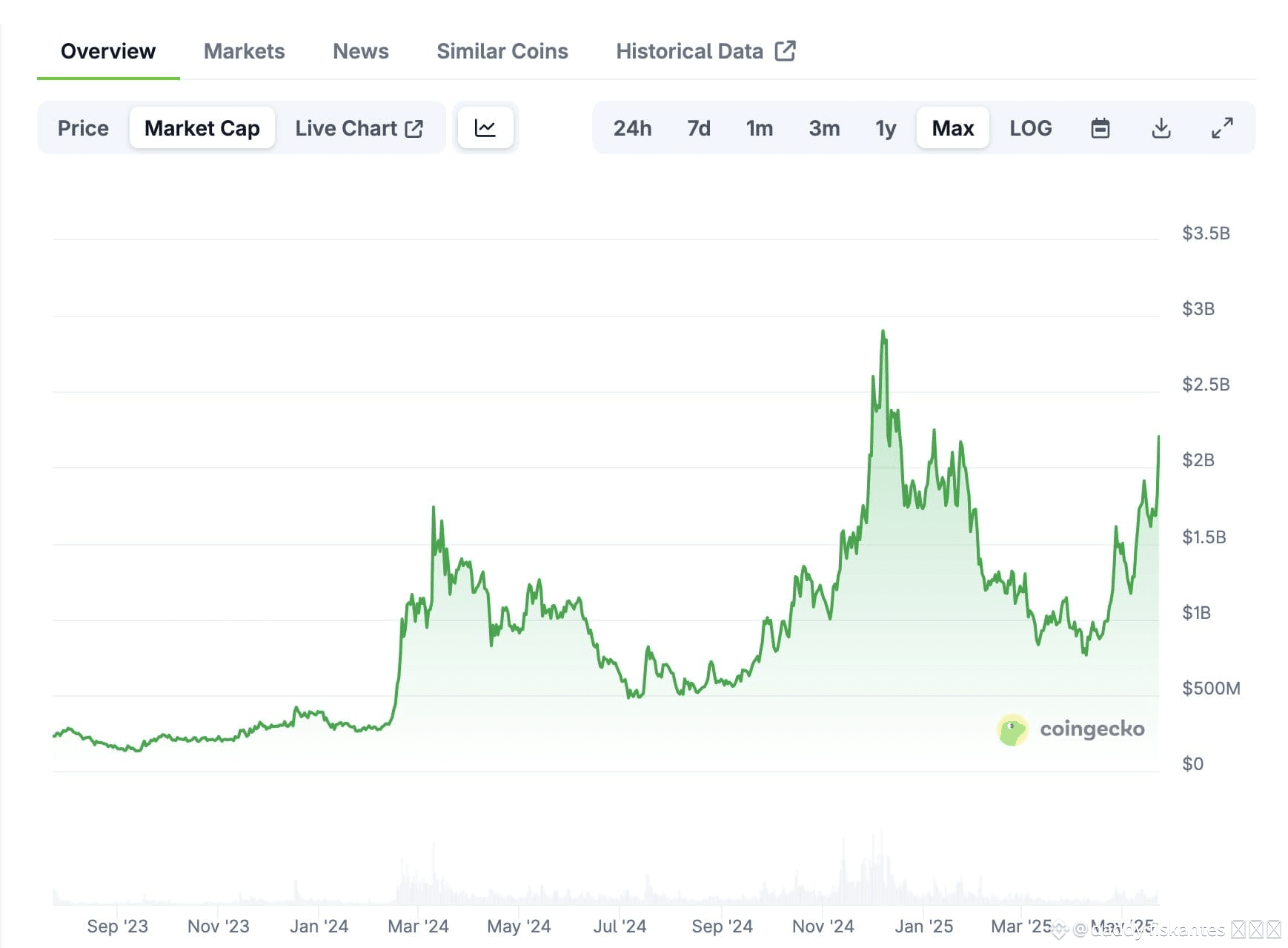Click the Sep '23 date label
The image size is (1288, 948).
pos(117,927)
